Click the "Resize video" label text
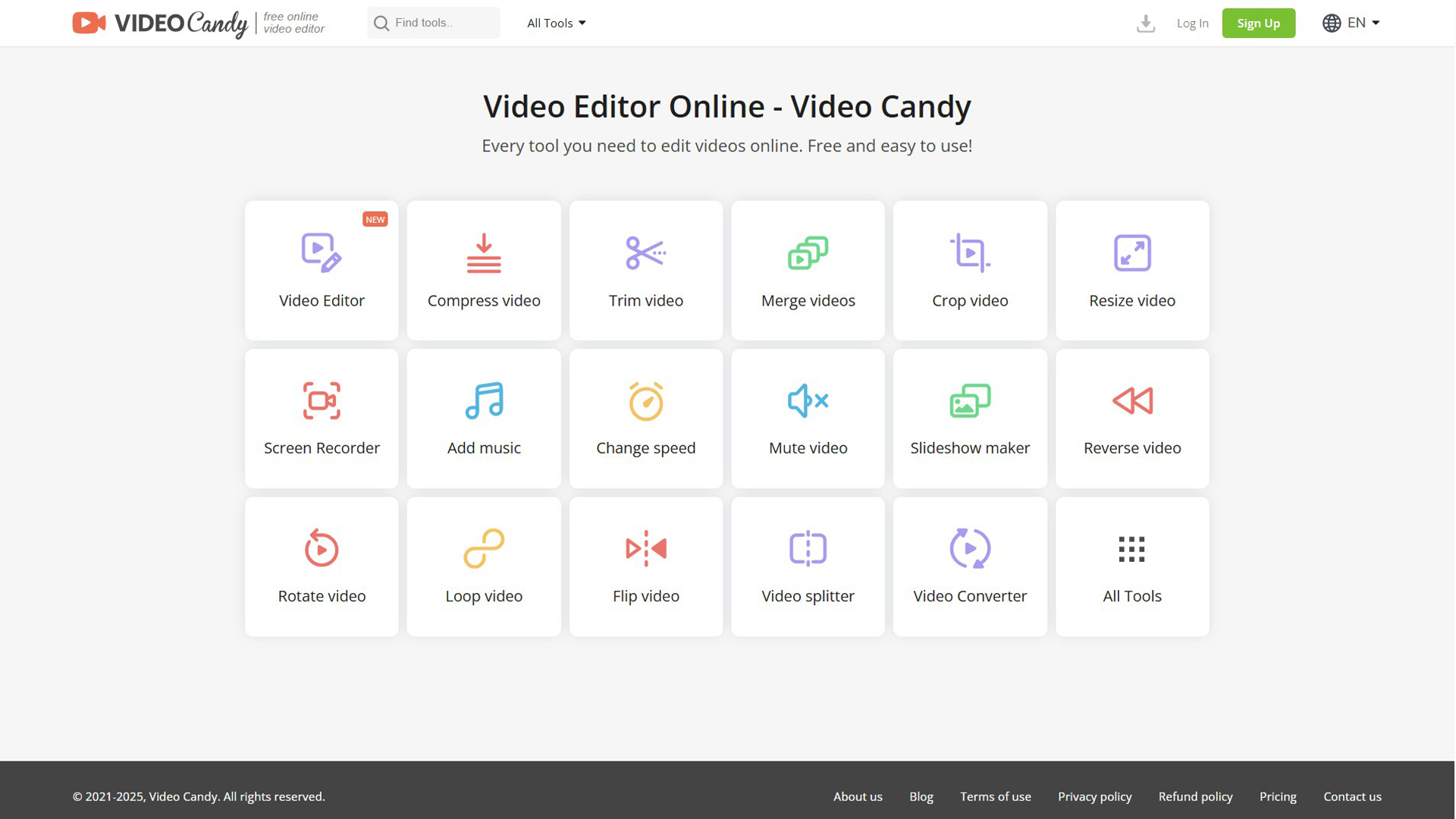The width and height of the screenshot is (1456, 819). pos(1132,300)
